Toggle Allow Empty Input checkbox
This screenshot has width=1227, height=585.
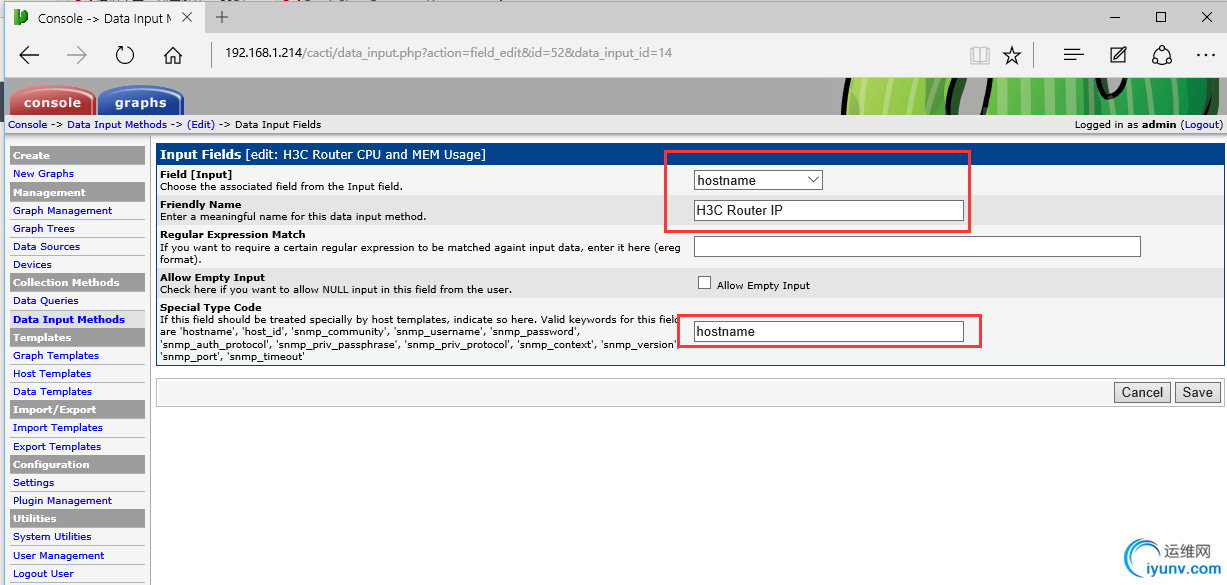pyautogui.click(x=704, y=283)
